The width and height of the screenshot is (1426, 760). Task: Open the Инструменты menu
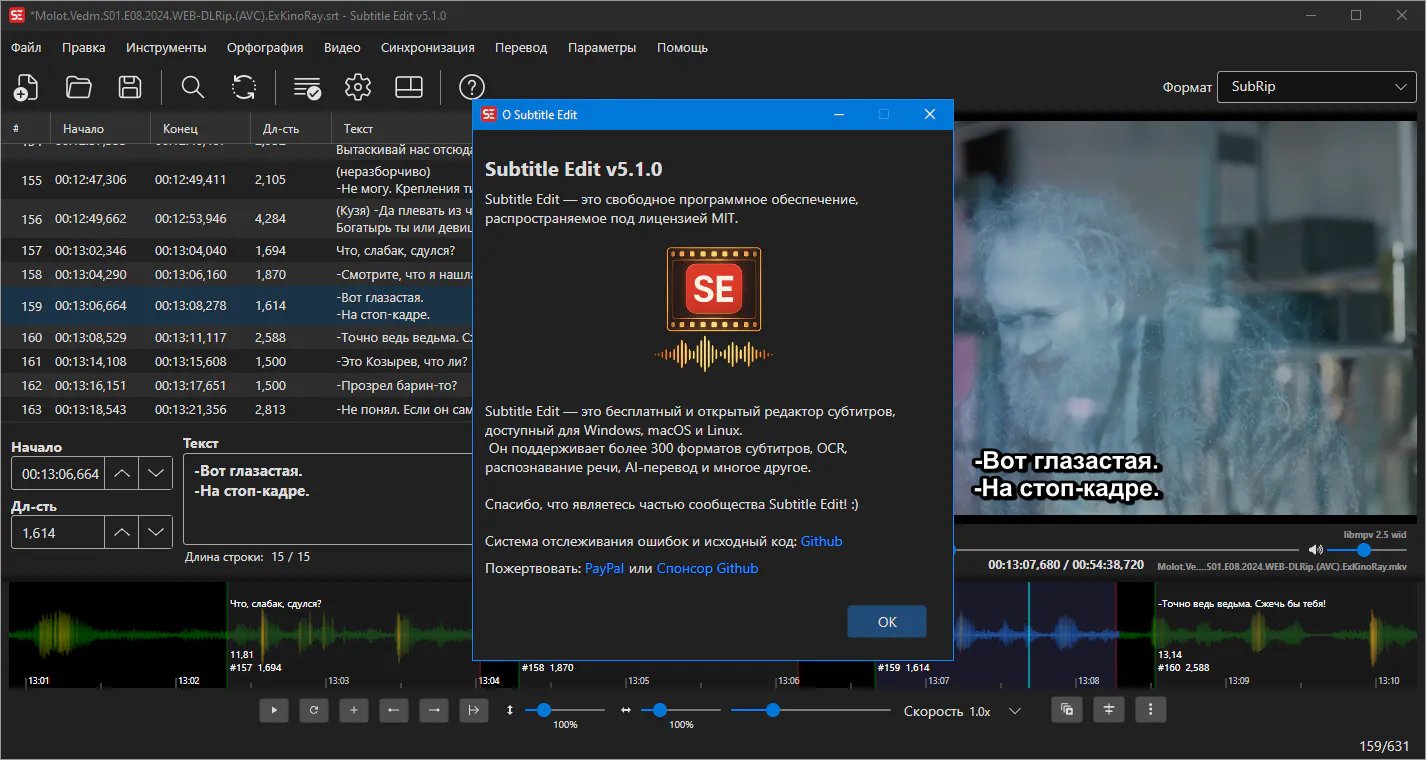pos(166,47)
